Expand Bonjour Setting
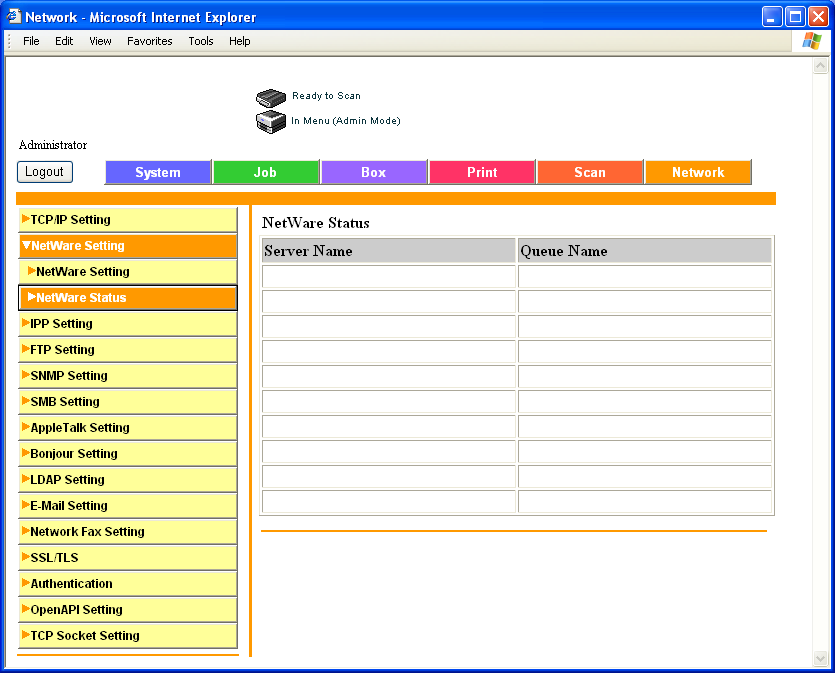The width and height of the screenshot is (835, 673). [x=128, y=454]
